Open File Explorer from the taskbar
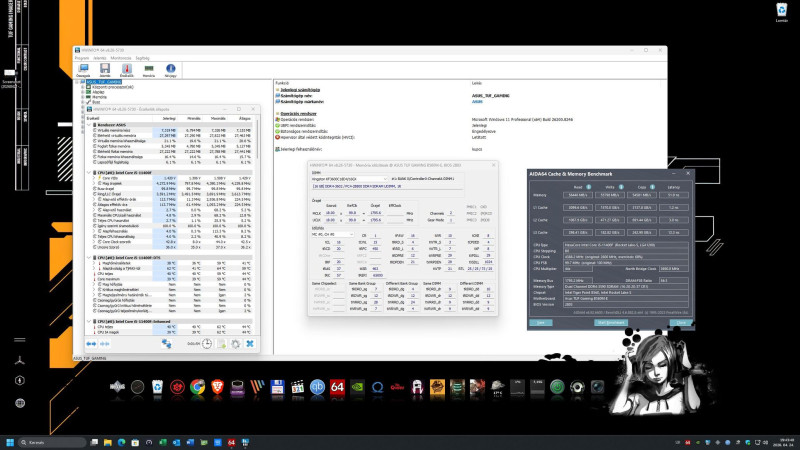The width and height of the screenshot is (800, 450). click(108, 442)
